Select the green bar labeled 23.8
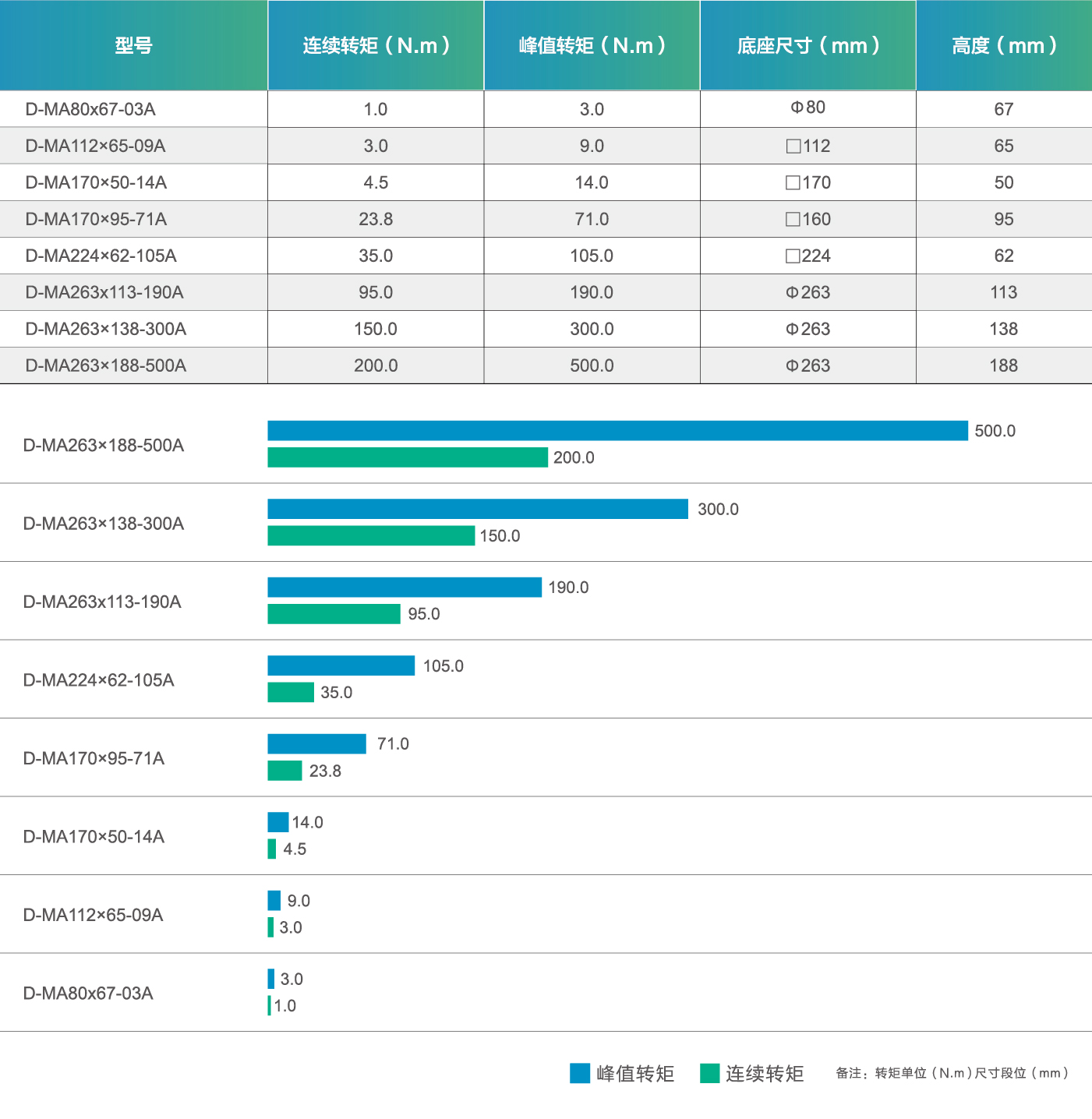 [x=284, y=771]
